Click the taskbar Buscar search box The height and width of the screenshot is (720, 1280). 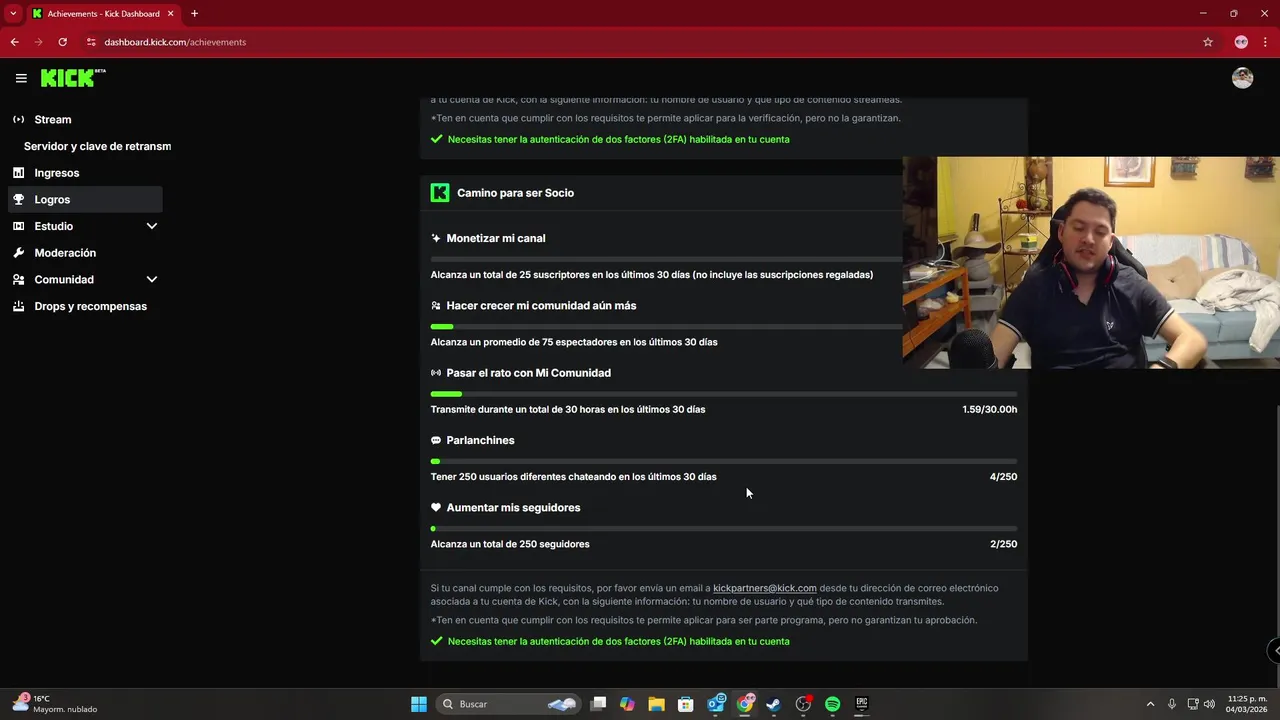[x=510, y=704]
